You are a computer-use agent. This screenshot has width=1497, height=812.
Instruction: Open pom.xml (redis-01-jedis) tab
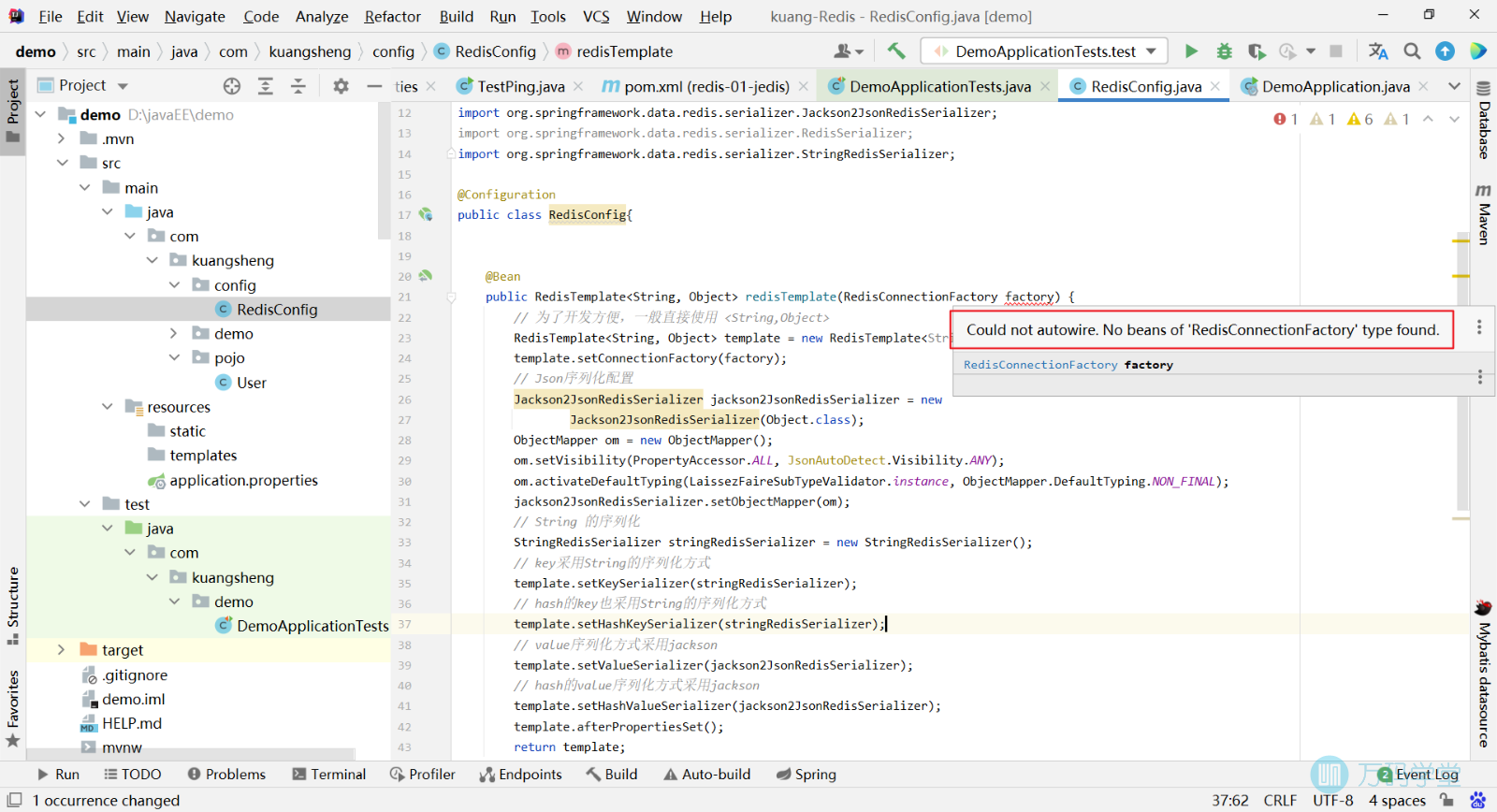(706, 86)
